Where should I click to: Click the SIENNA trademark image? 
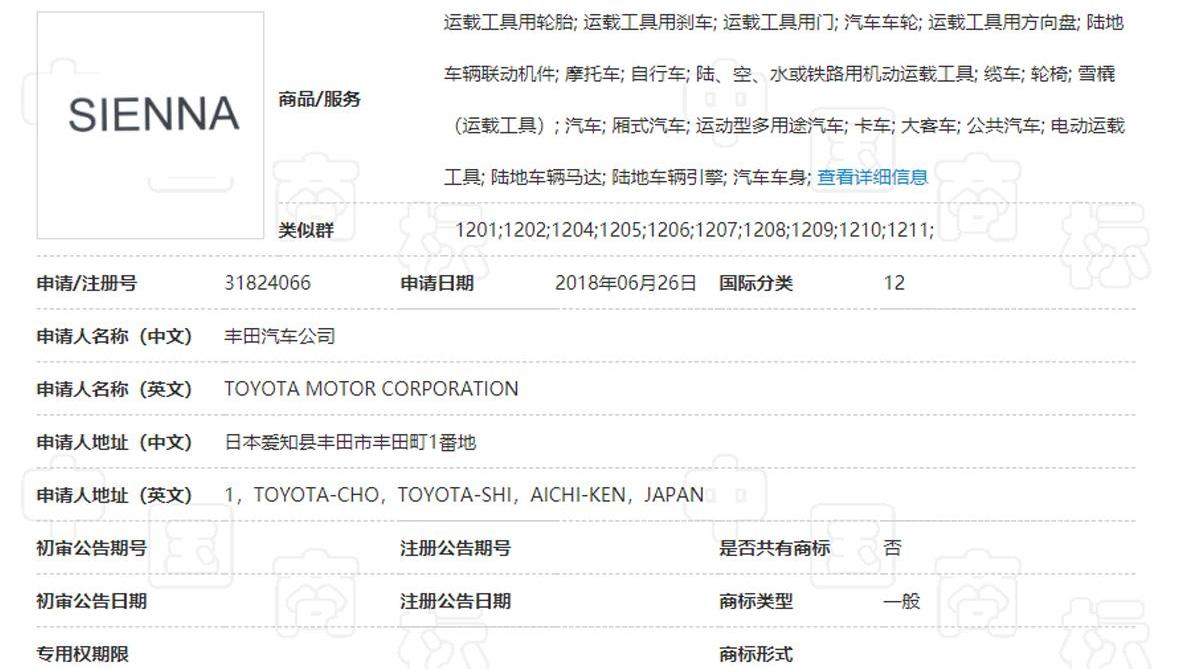[151, 125]
